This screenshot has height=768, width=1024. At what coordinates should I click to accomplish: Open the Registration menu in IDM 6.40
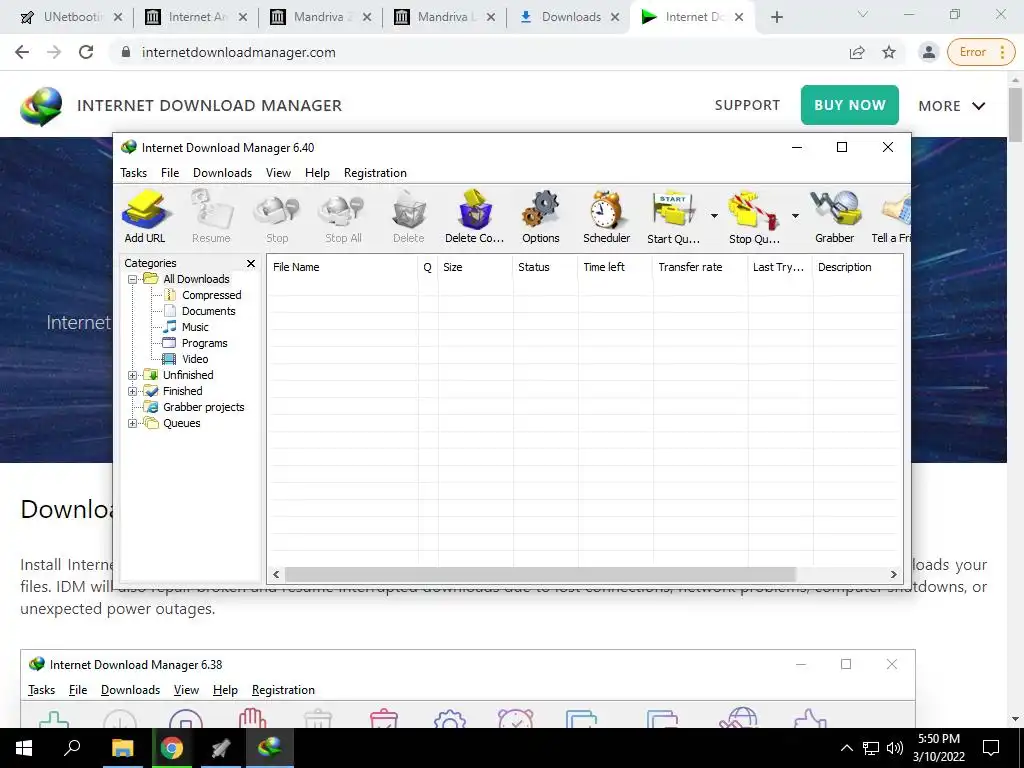[375, 173]
